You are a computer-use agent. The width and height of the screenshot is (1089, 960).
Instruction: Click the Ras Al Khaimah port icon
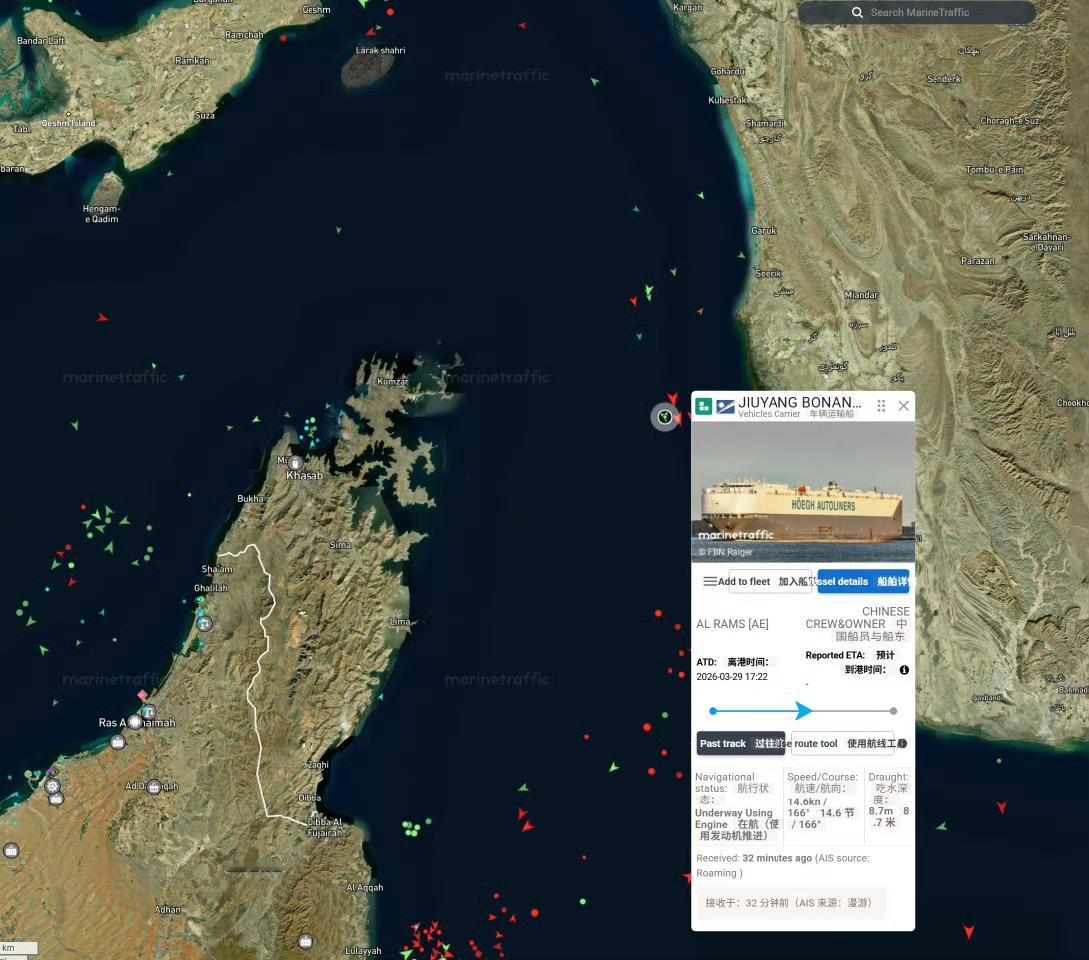coord(135,722)
